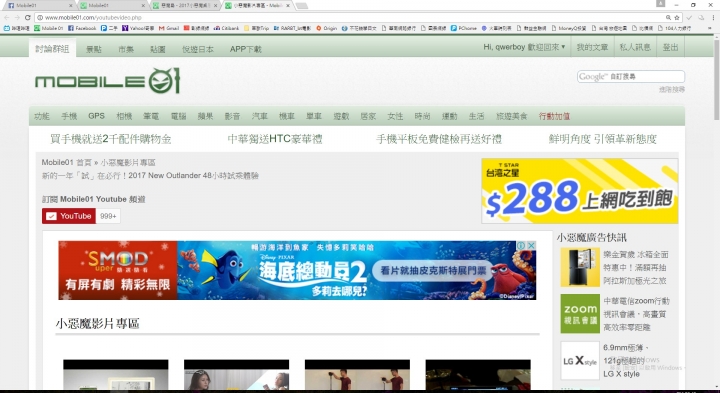Click the browser forward arrow
The image size is (720, 393).
coord(17,17)
